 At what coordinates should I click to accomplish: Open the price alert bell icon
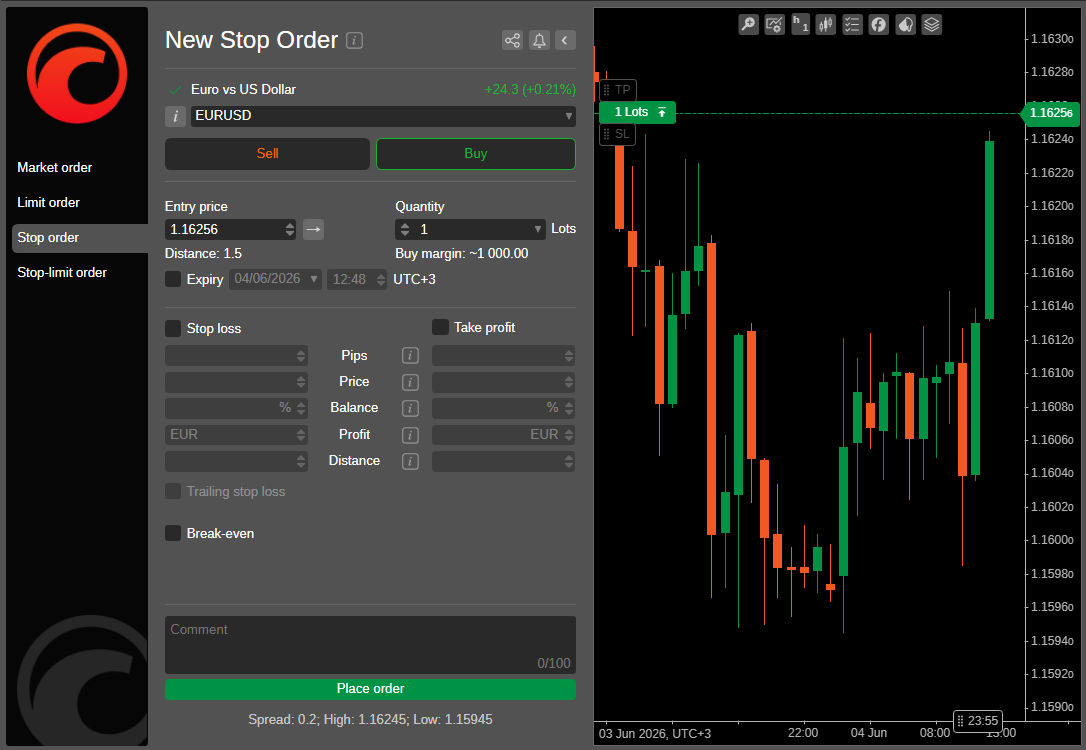point(539,40)
